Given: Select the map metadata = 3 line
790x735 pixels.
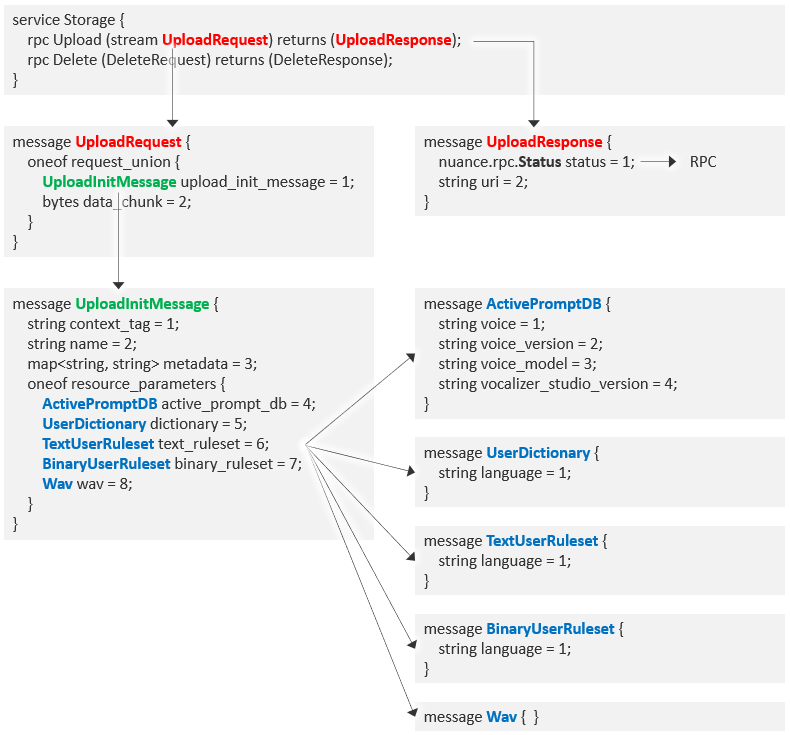Looking at the screenshot, I should (x=142, y=364).
